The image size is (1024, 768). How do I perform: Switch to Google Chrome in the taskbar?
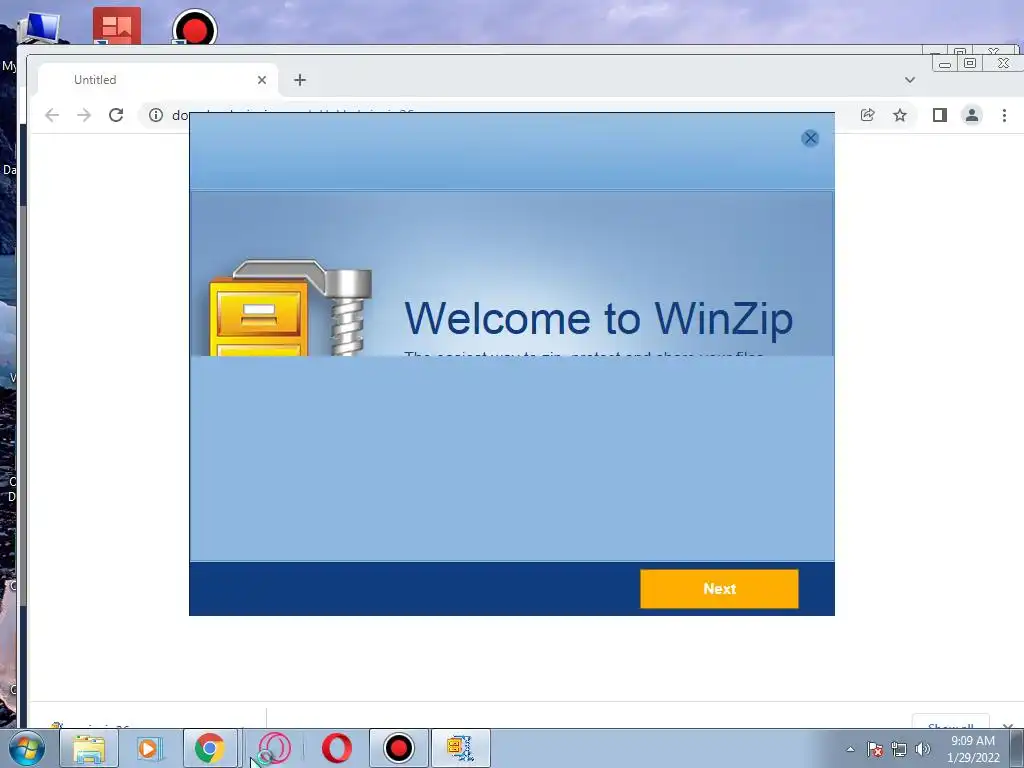pyautogui.click(x=210, y=748)
